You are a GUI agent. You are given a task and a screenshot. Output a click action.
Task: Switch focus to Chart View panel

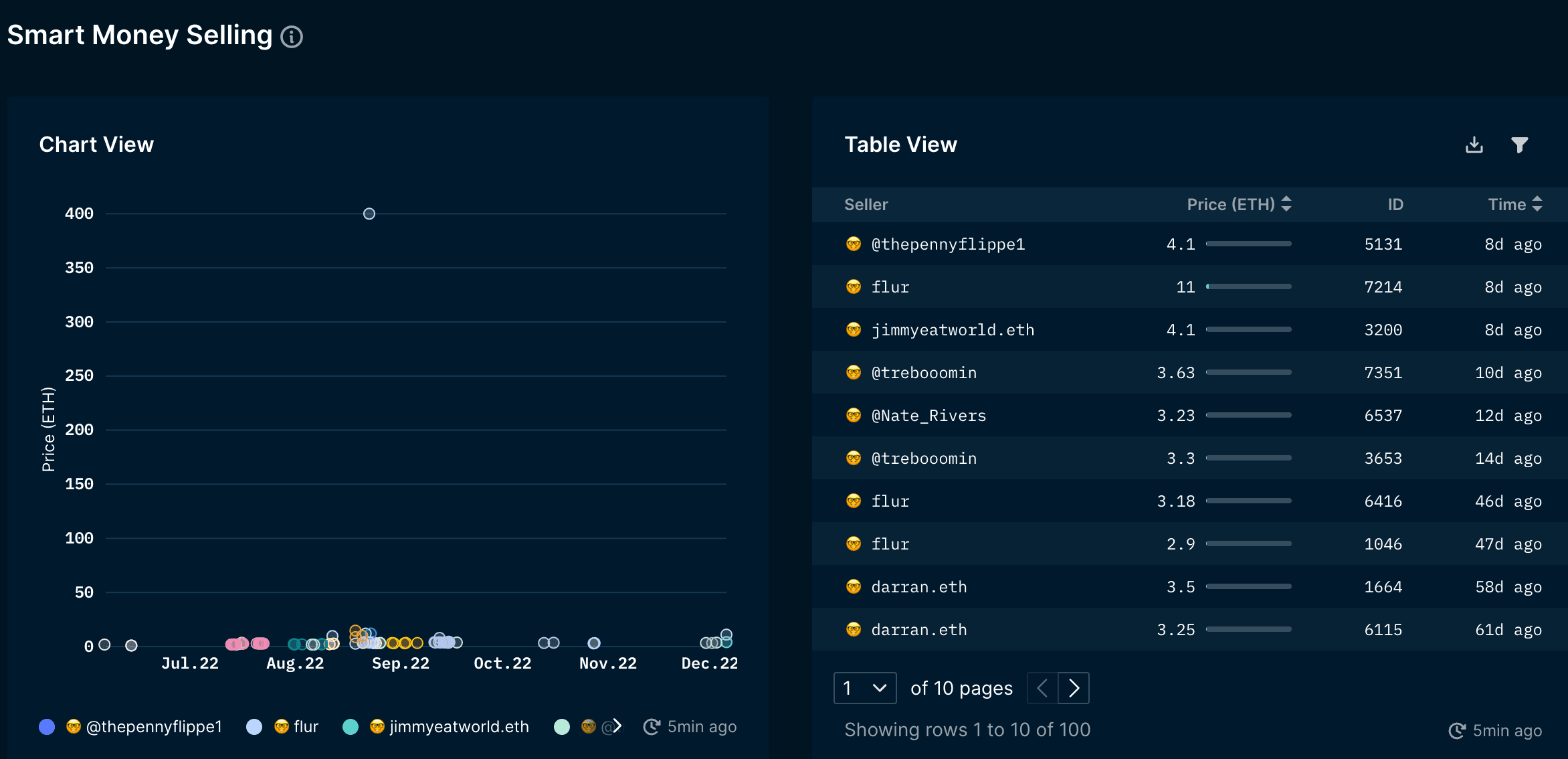pyautogui.click(x=97, y=145)
